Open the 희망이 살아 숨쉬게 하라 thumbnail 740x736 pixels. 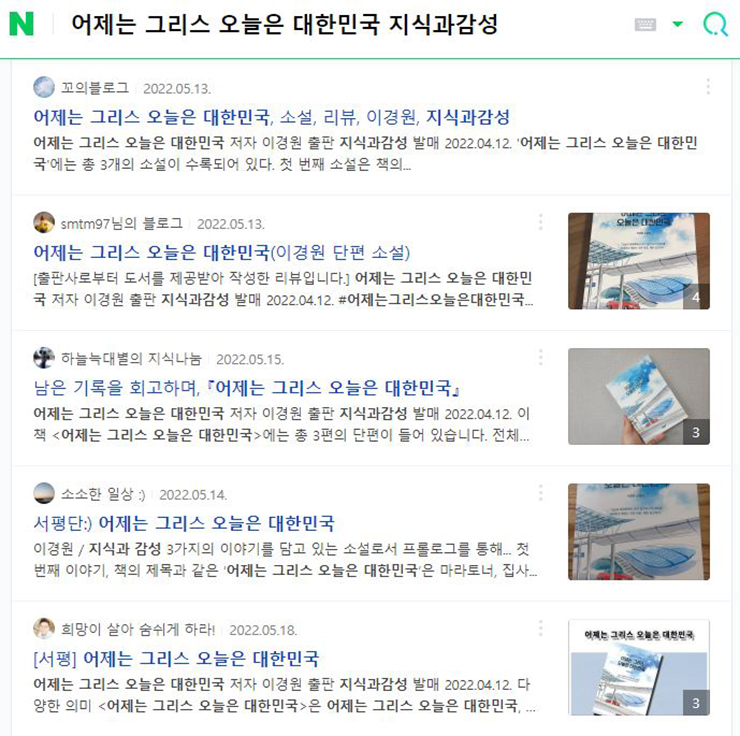(x=639, y=667)
